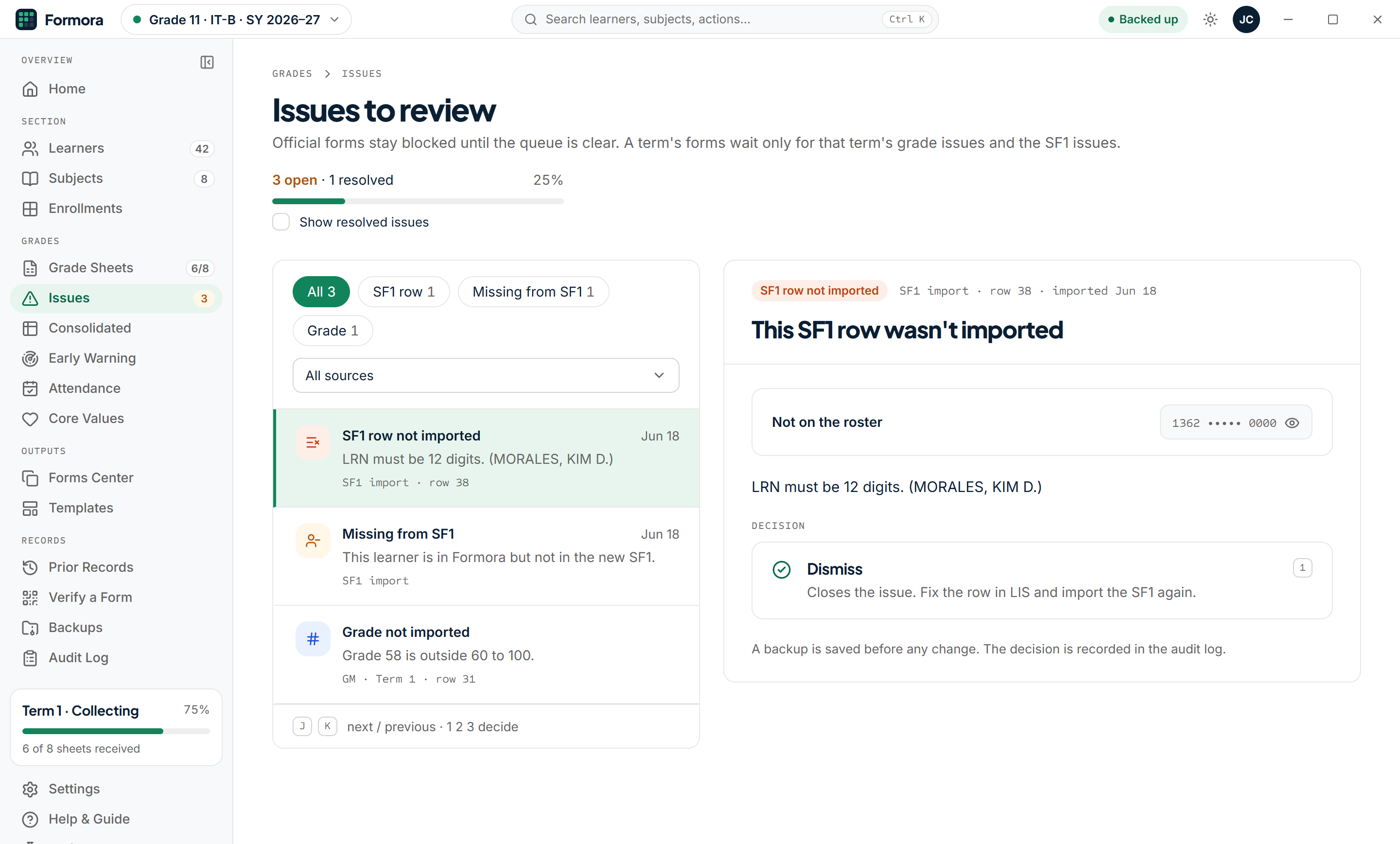Open the Audit Log
Screen dimensions: 1400x844
click(116, 658)
